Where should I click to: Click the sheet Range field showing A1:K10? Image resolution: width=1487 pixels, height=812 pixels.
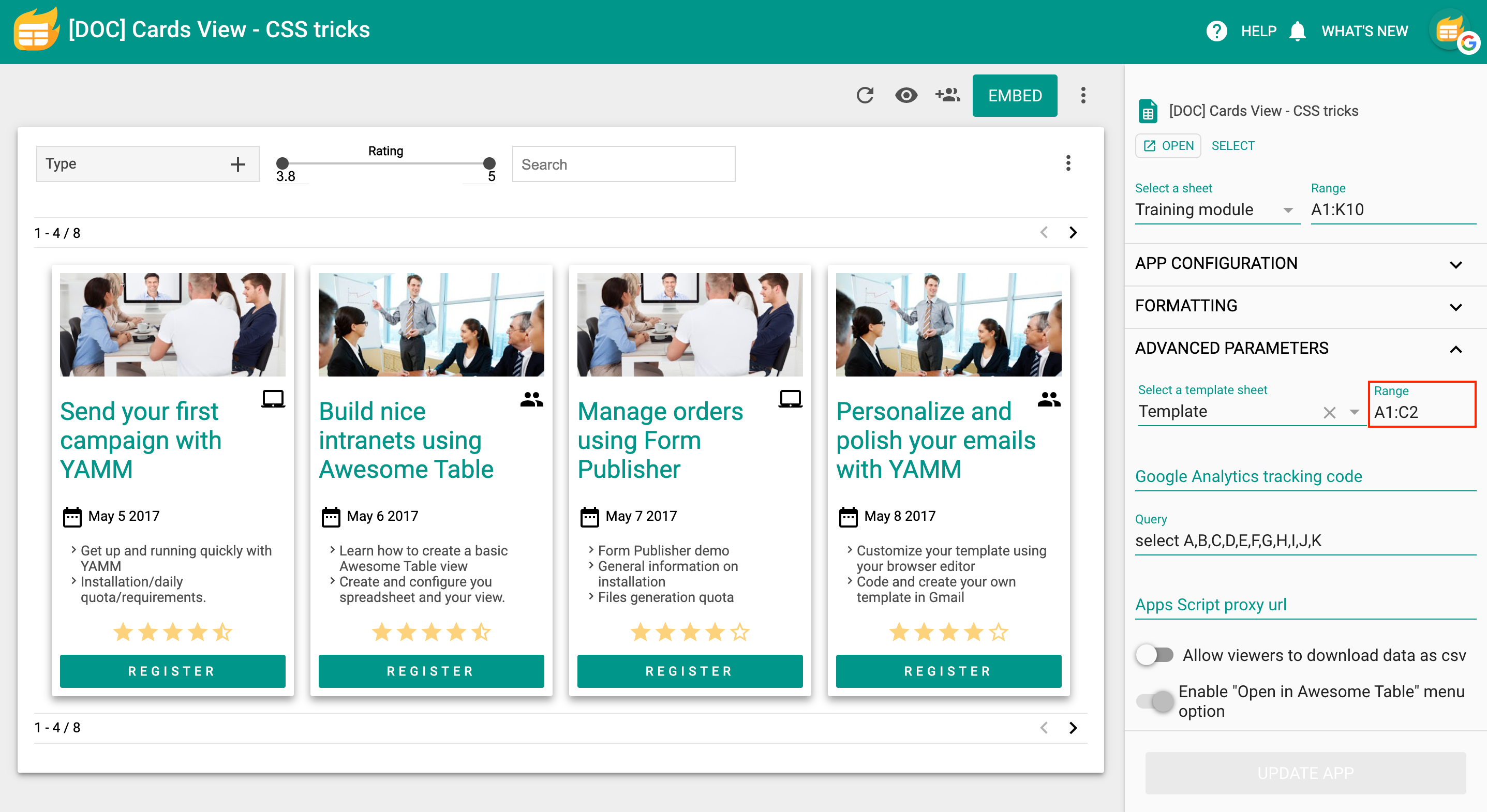(1393, 209)
